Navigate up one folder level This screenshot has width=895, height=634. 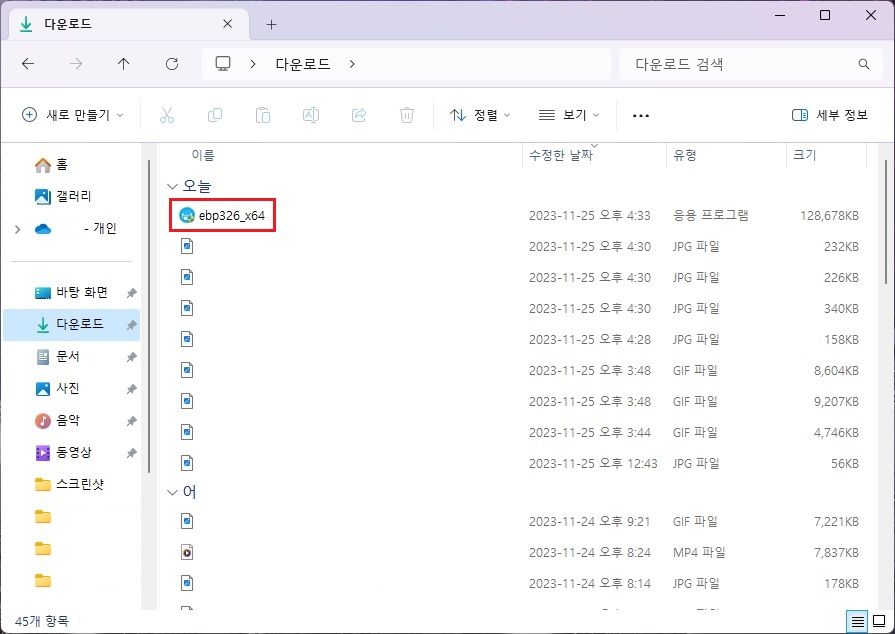point(122,63)
